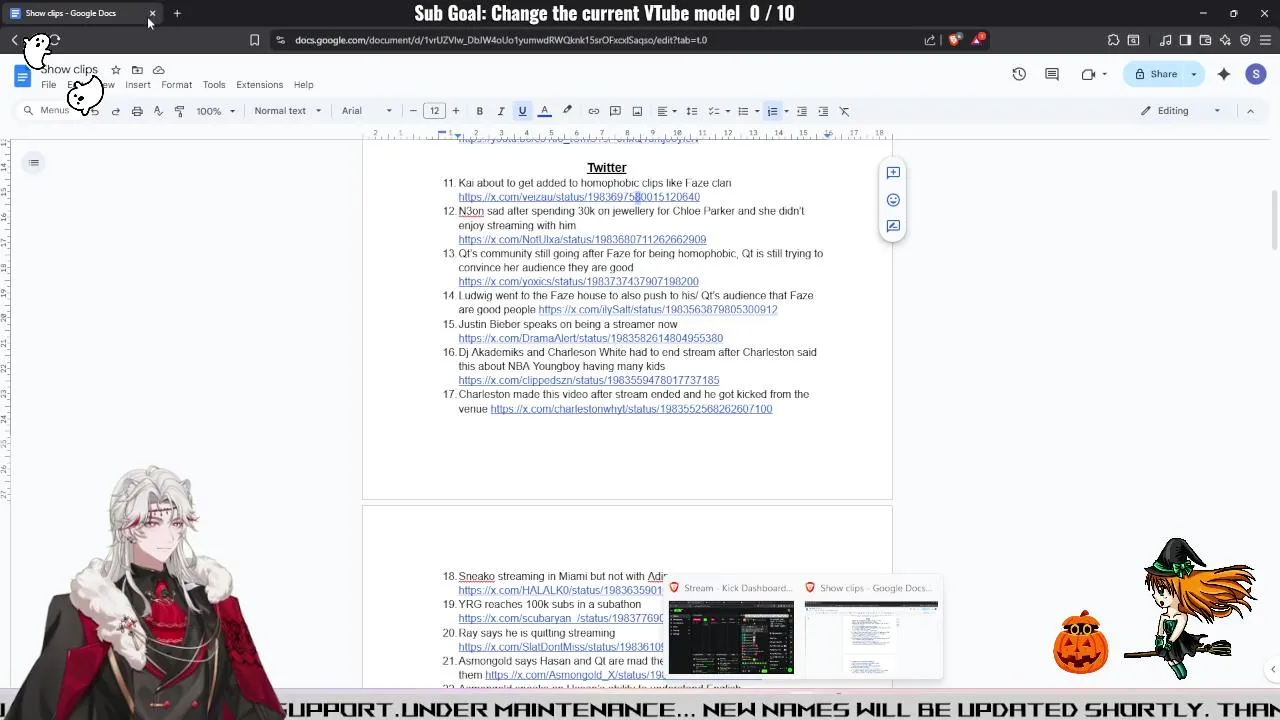Star the Show clips document
The width and height of the screenshot is (1280, 720).
[116, 70]
